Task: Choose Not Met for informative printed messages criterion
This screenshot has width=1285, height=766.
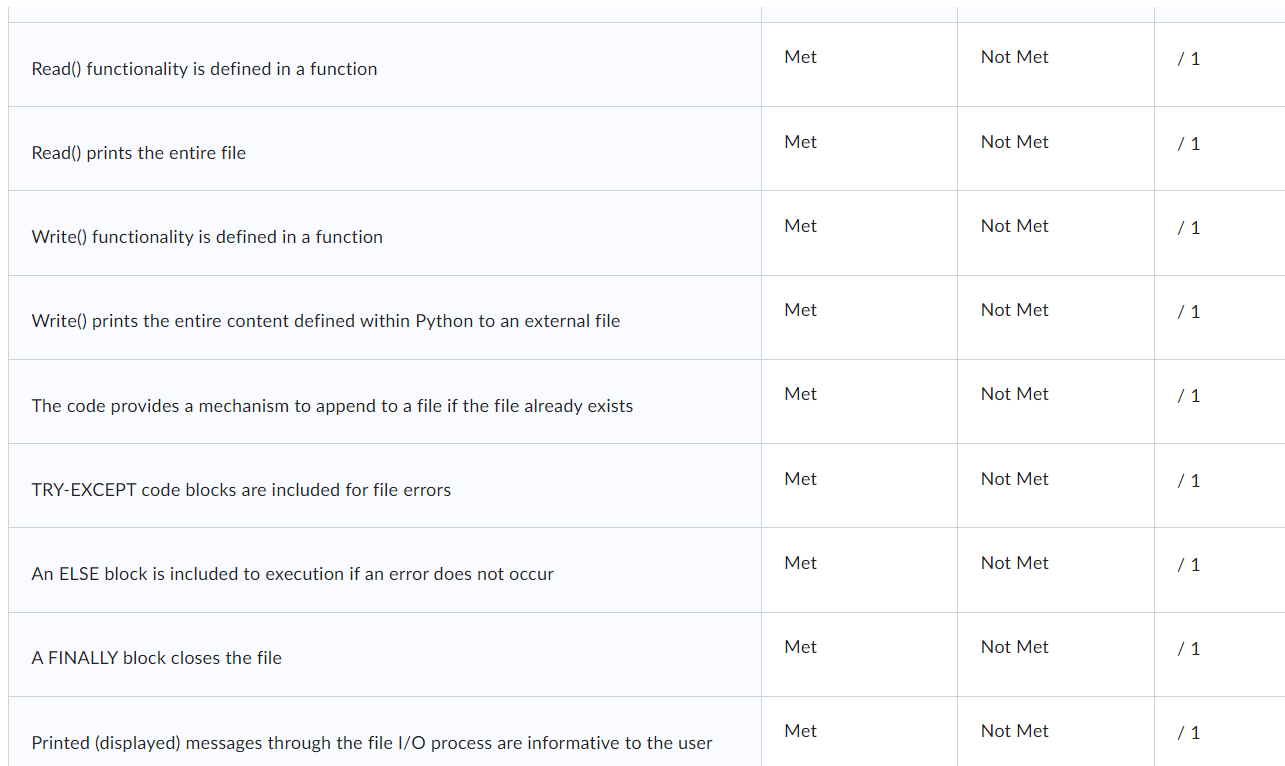Action: click(x=1014, y=731)
